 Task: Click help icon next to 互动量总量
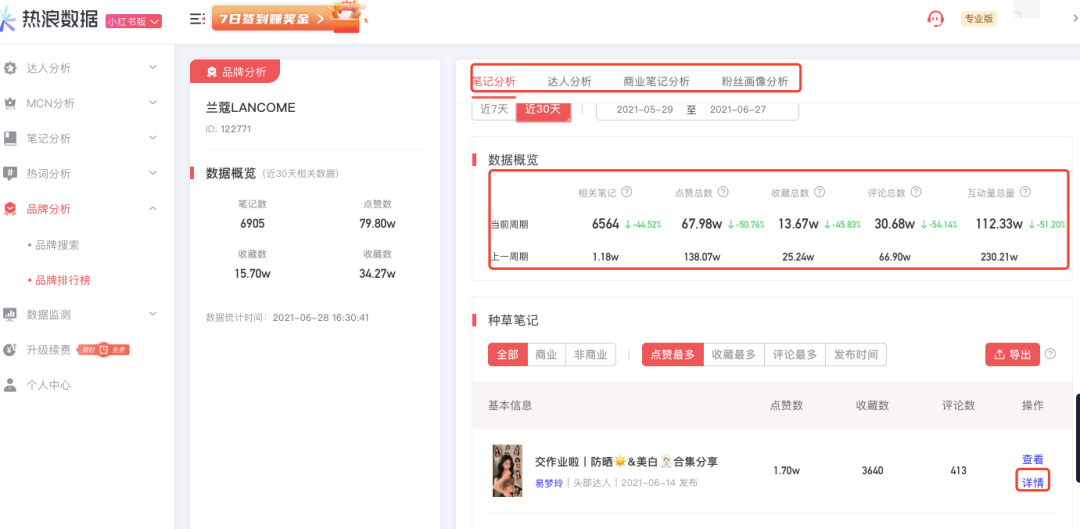click(x=1026, y=192)
